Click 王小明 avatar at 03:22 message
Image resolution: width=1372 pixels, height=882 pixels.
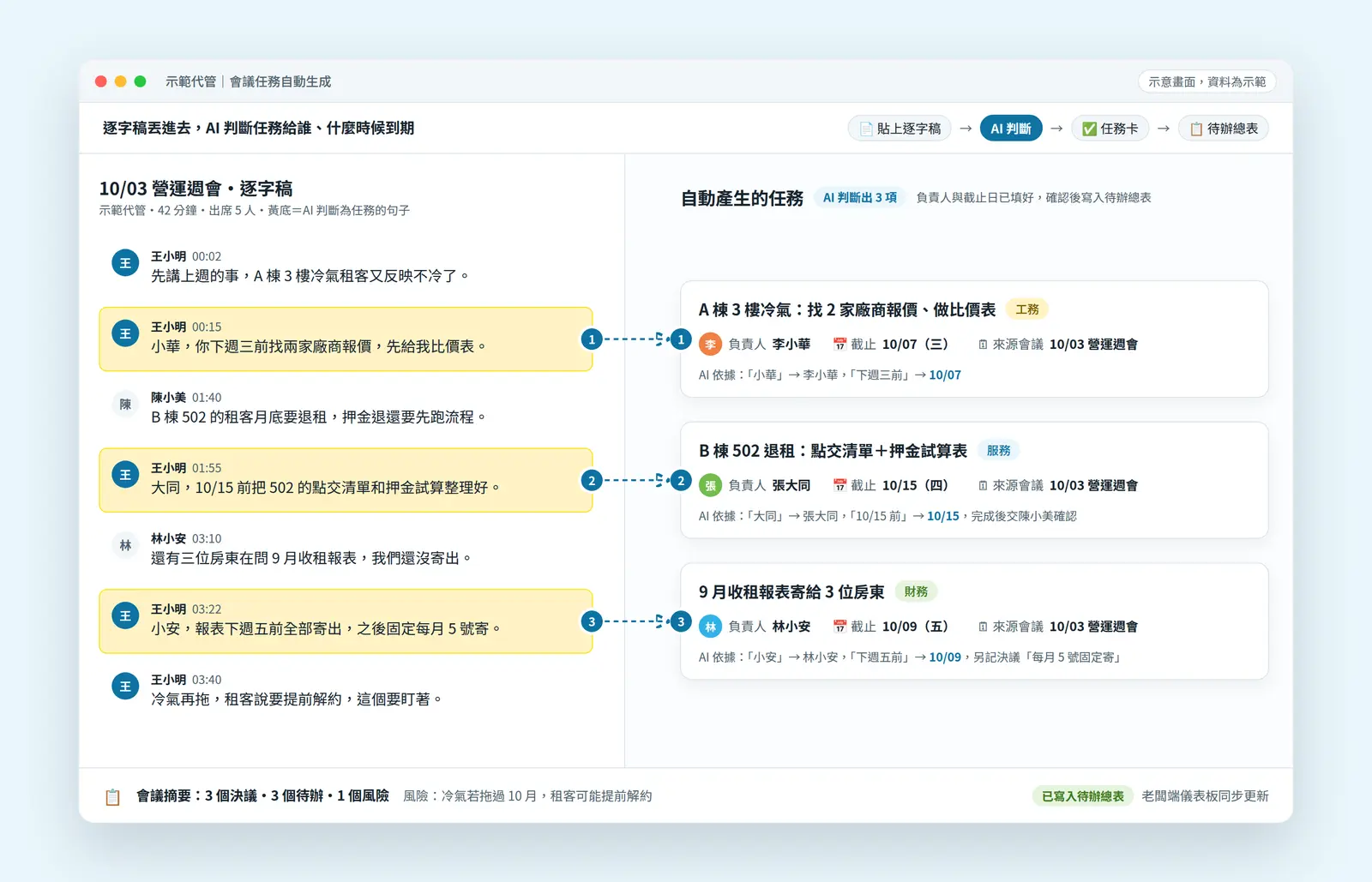point(125,616)
